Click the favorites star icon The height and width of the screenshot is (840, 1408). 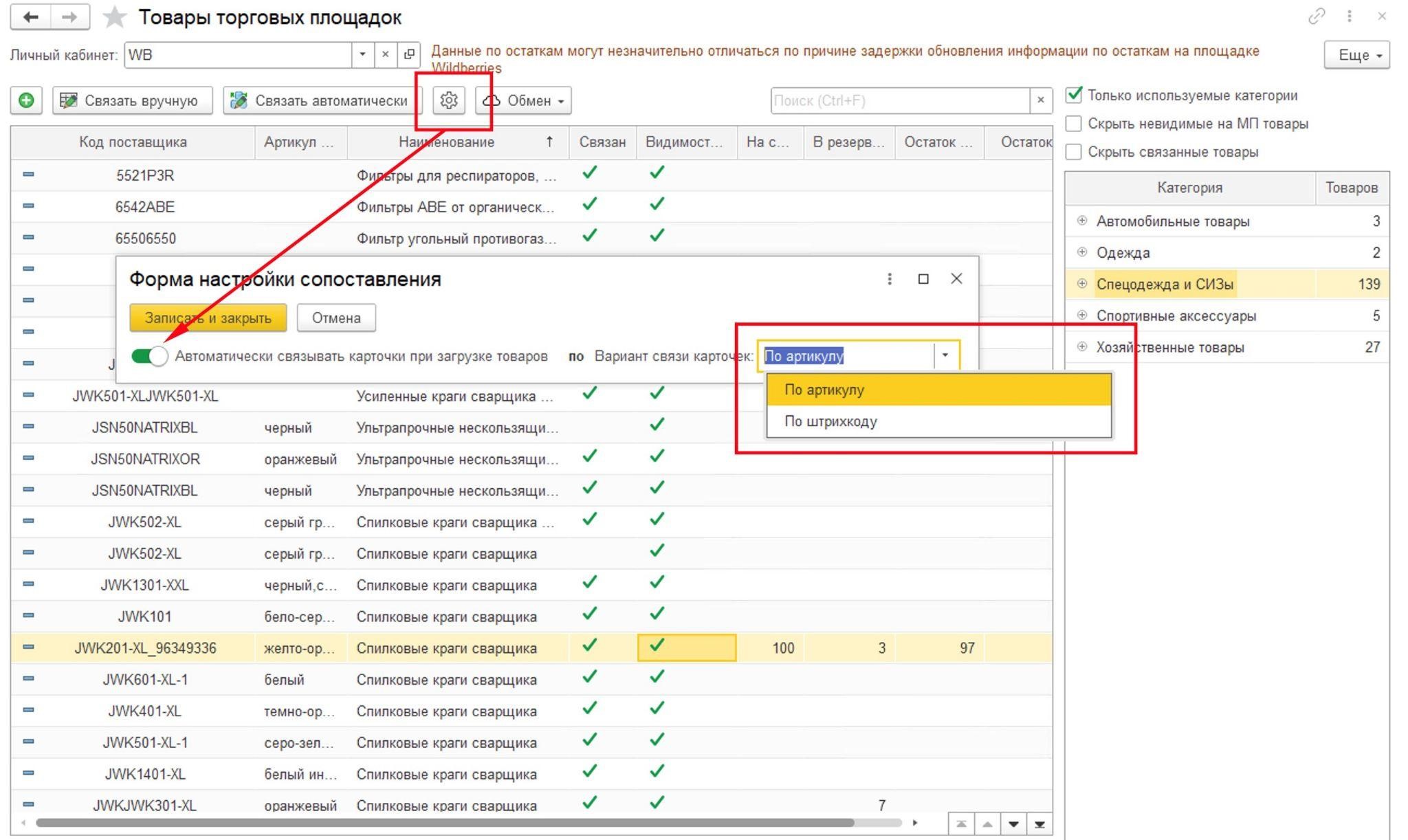[114, 17]
